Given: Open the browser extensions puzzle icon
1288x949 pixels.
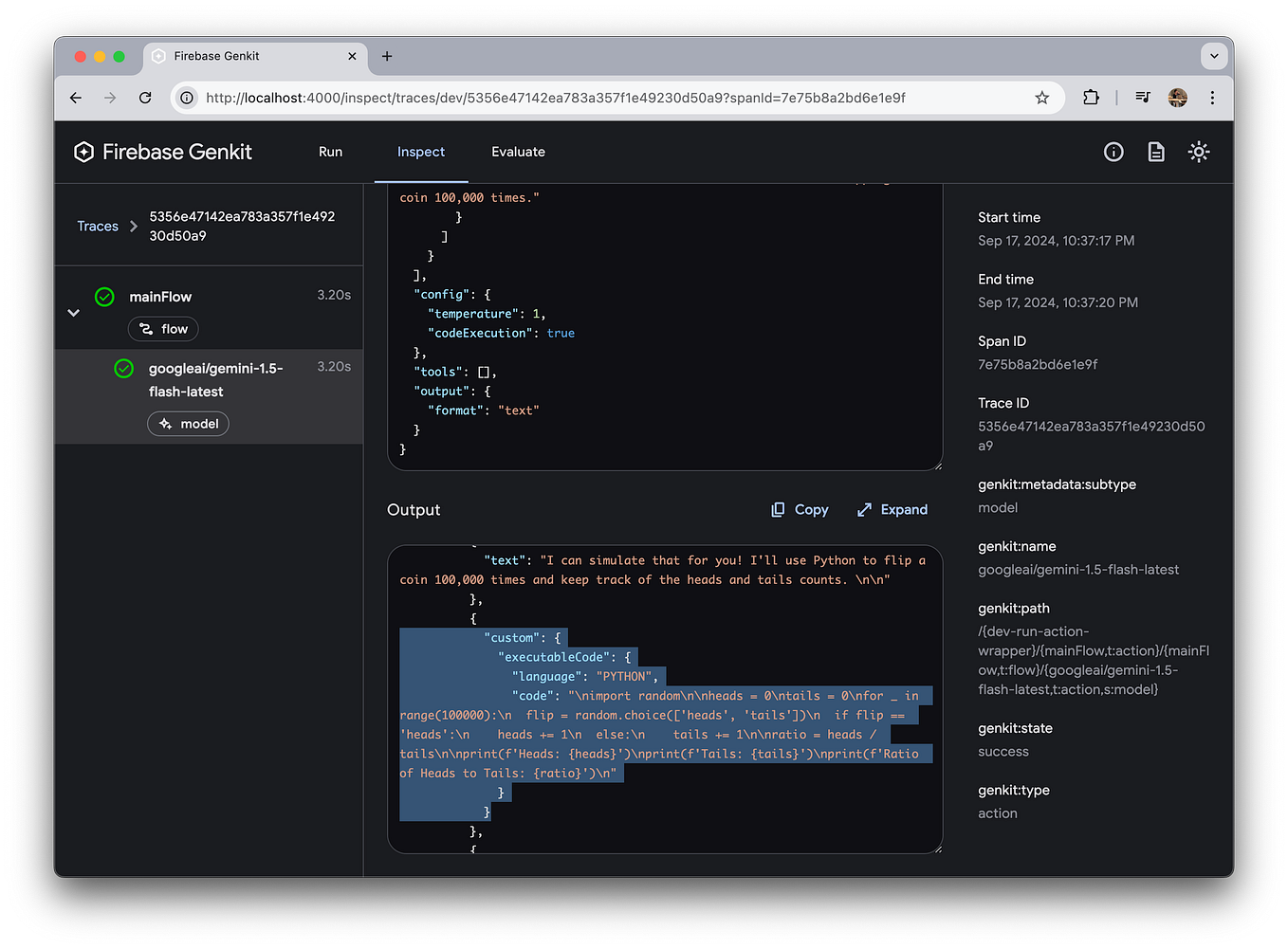Looking at the screenshot, I should pyautogui.click(x=1091, y=98).
